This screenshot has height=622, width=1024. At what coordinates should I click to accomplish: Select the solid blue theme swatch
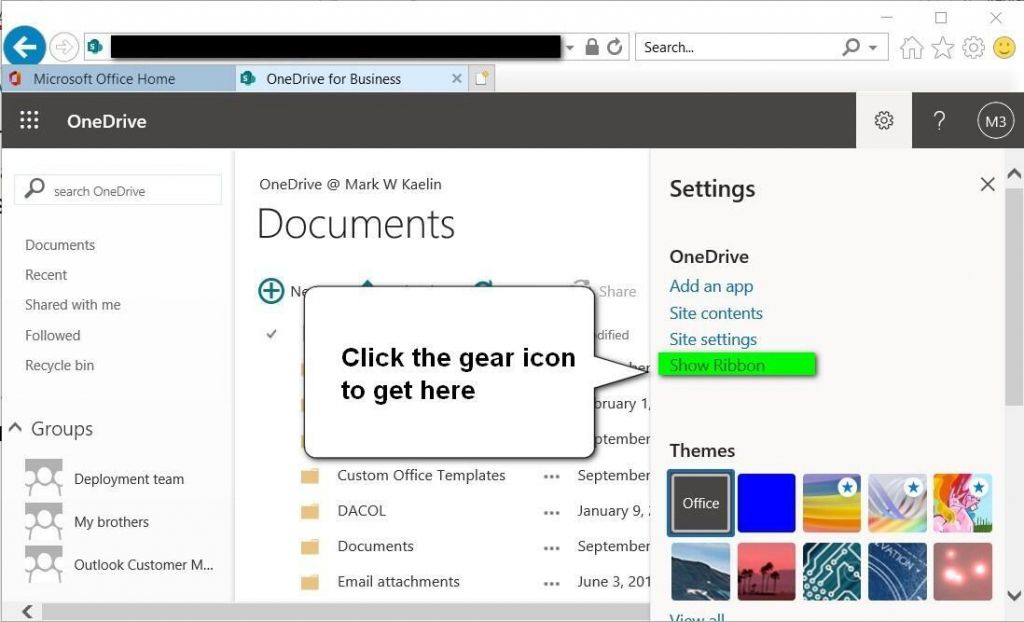click(x=766, y=503)
